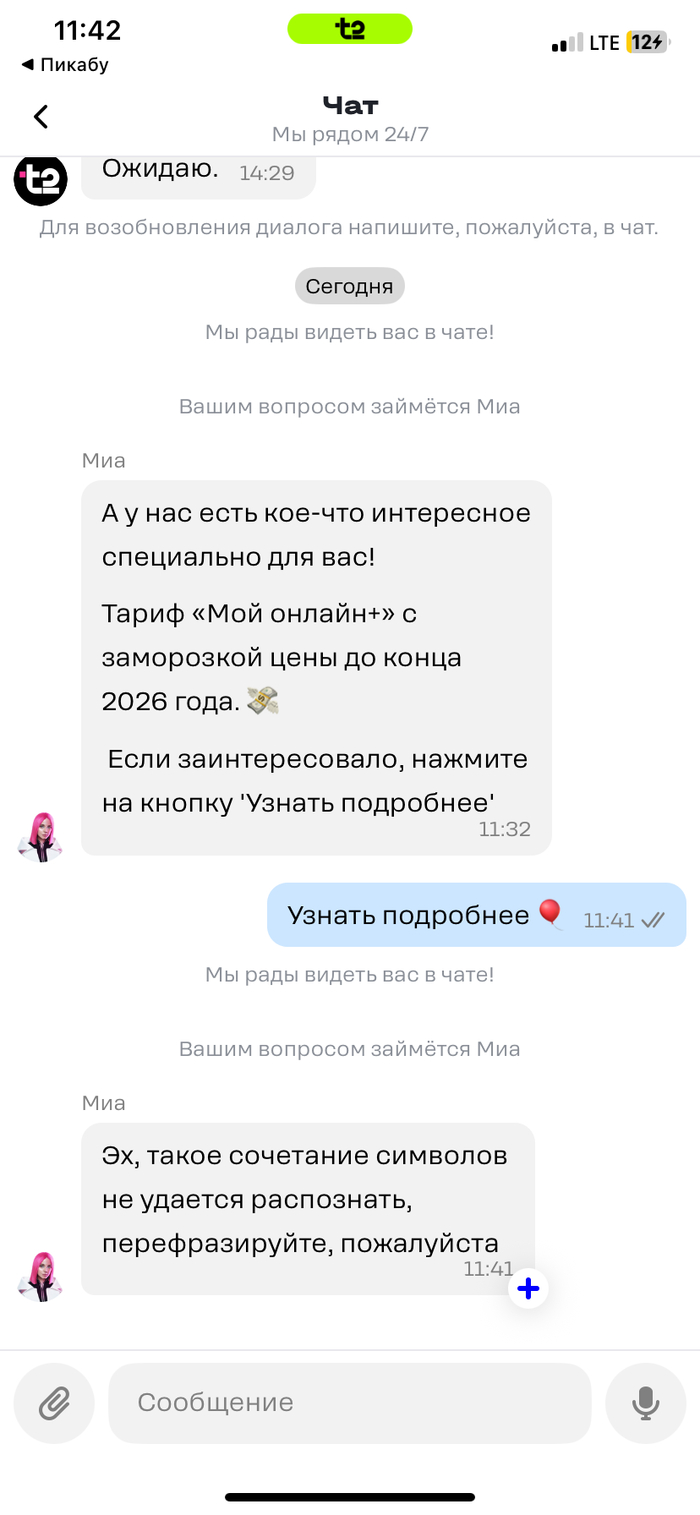Tap the home indicator bar at bottom
This screenshot has width=700, height=1515.
point(350,1497)
